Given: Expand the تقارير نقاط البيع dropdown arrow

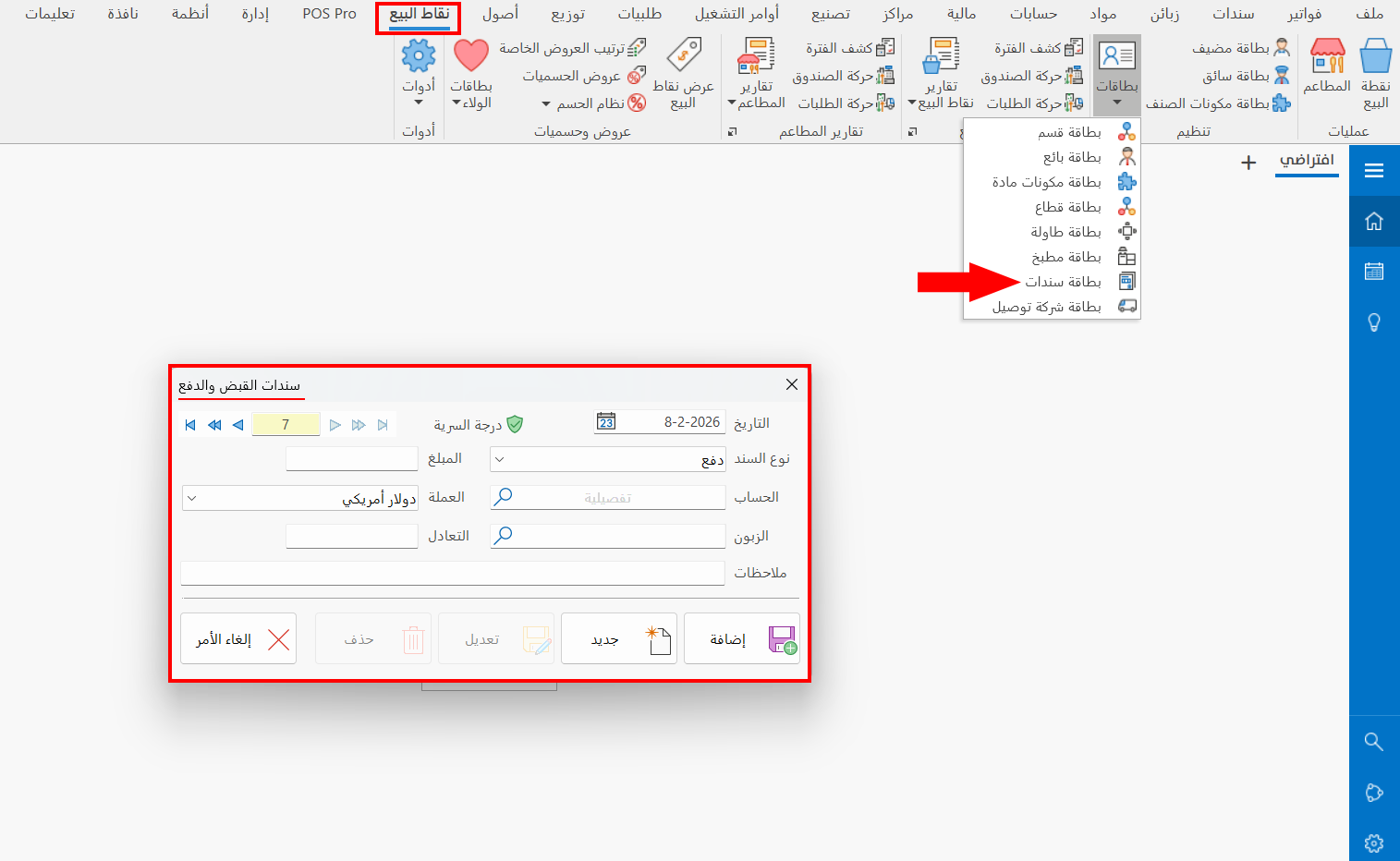Looking at the screenshot, I should [913, 103].
